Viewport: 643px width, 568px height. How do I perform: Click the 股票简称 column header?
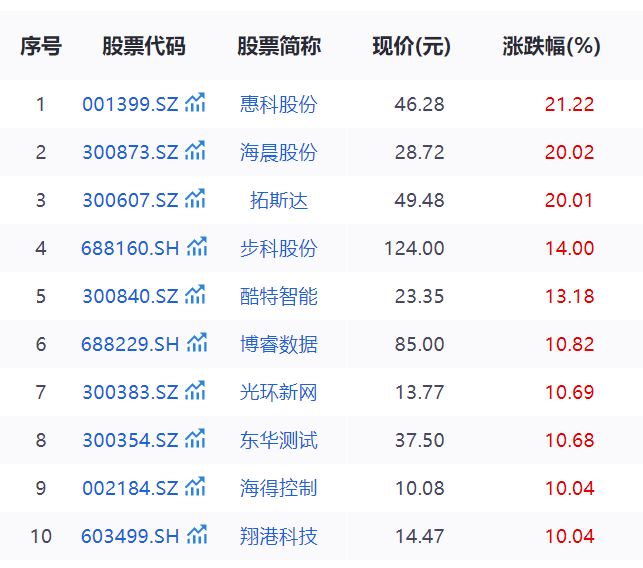point(279,46)
